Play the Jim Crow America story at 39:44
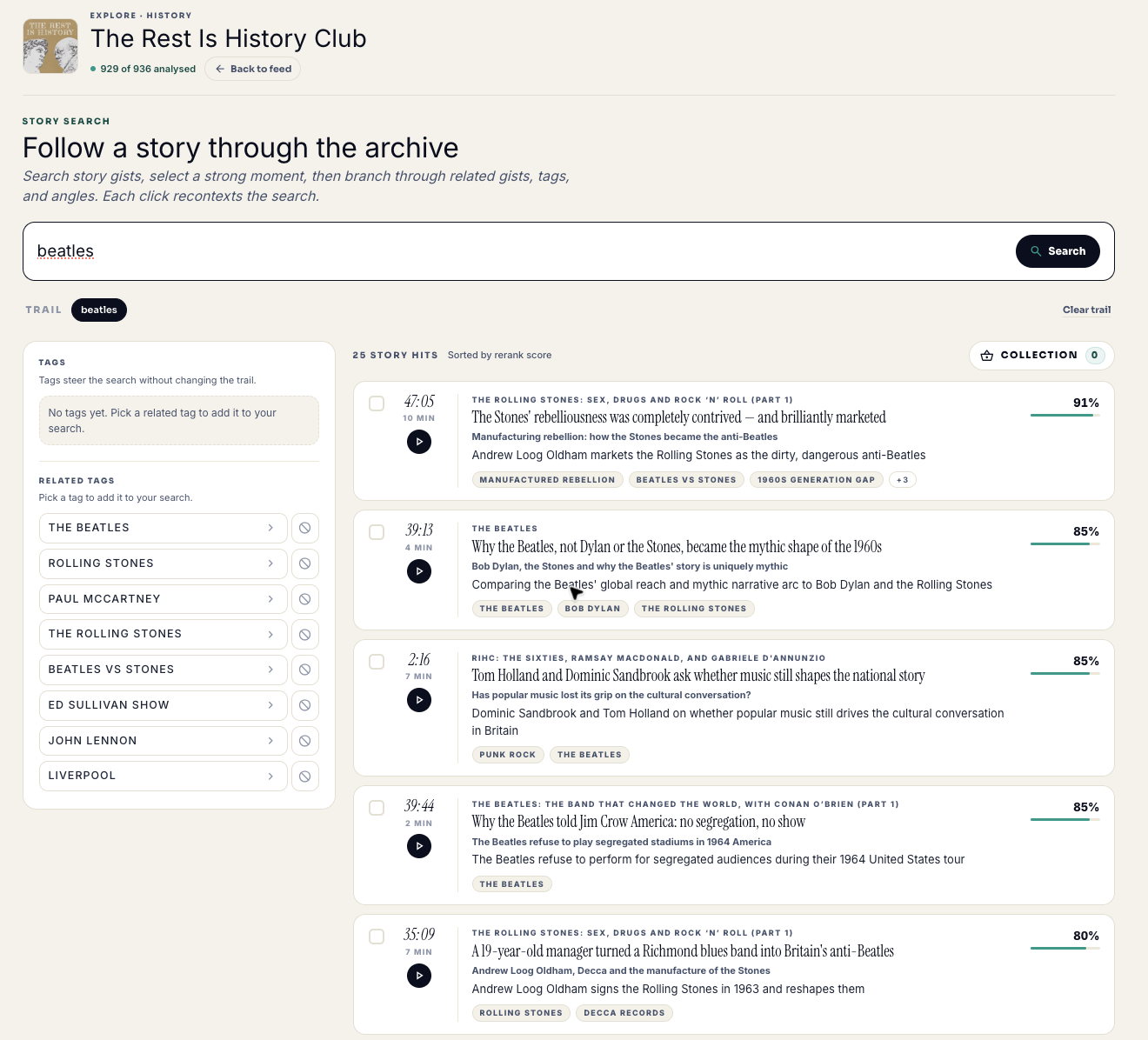Image resolution: width=1148 pixels, height=1040 pixels. click(419, 846)
